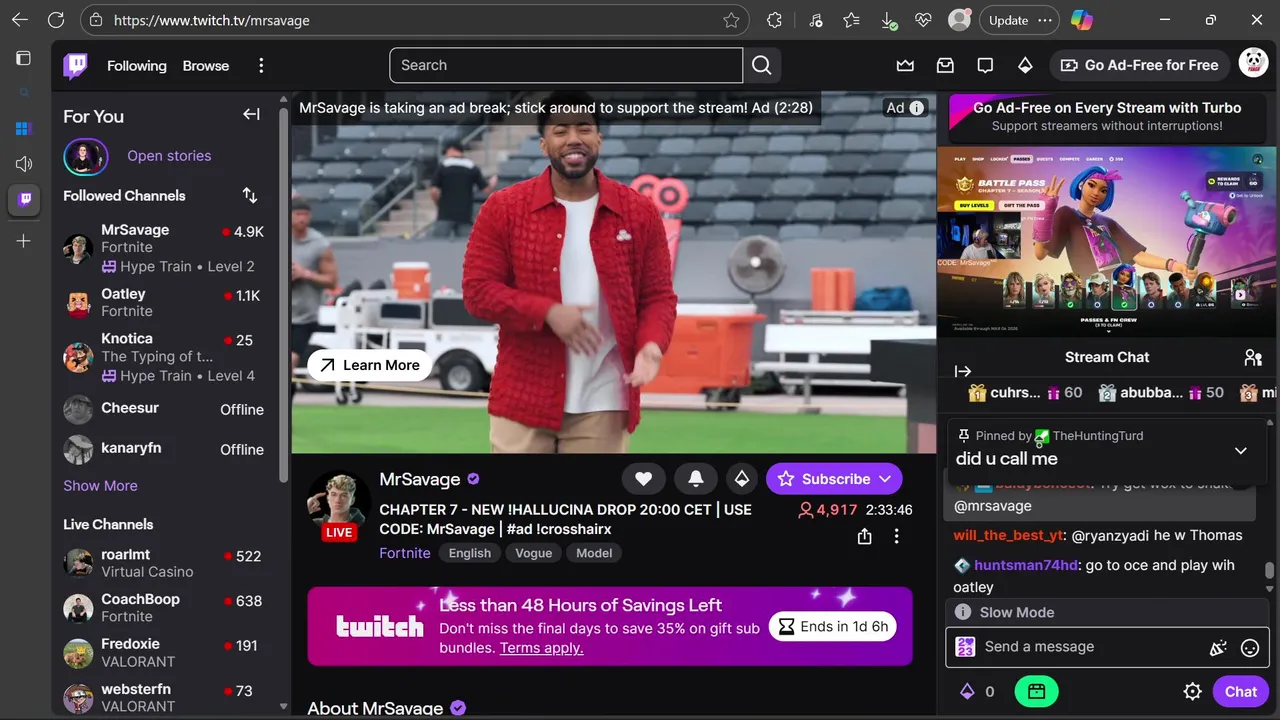
Task: Open Prime loot crown icon
Action: point(905,66)
